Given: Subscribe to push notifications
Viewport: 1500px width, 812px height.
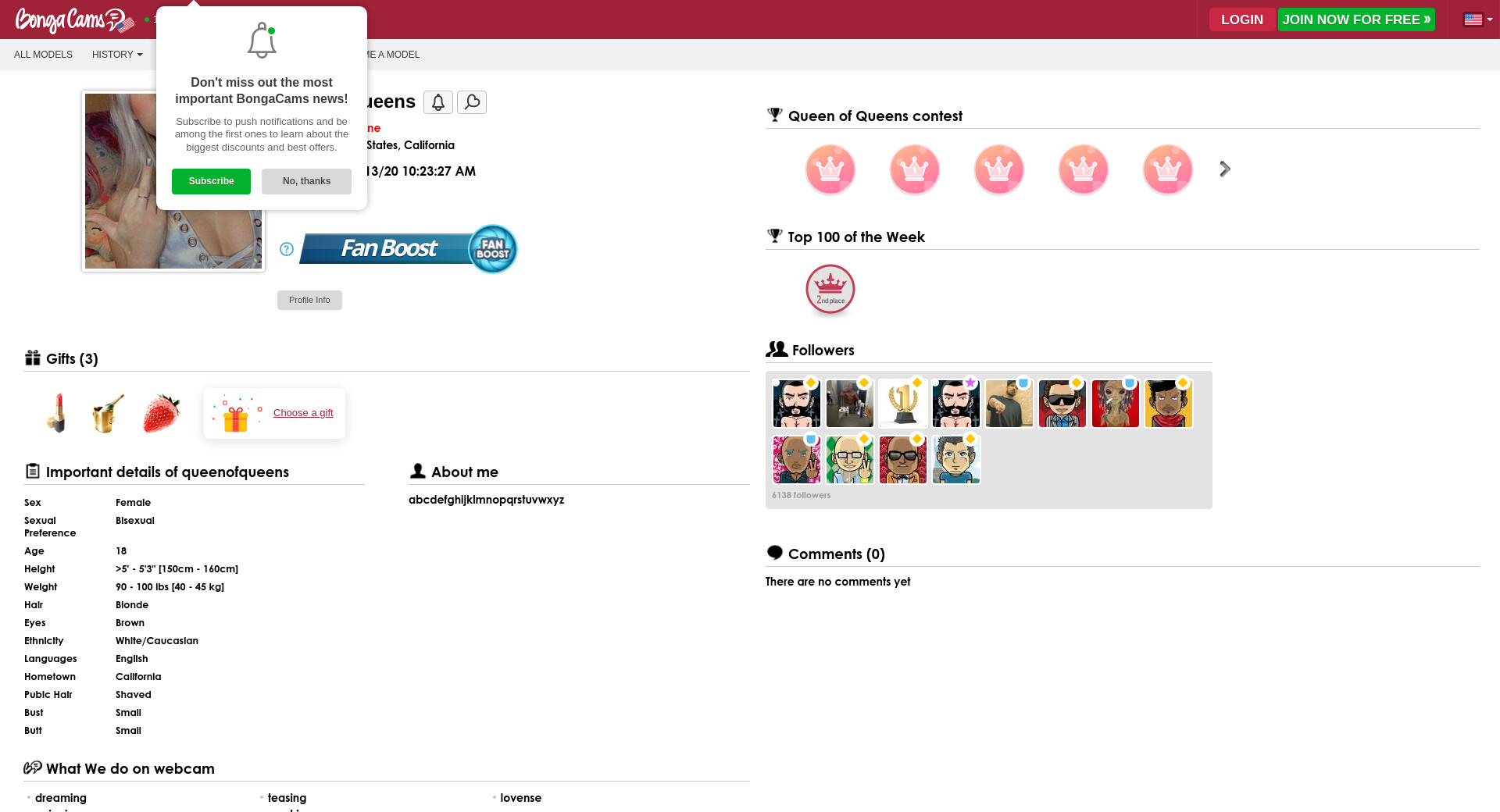Looking at the screenshot, I should coord(211,181).
